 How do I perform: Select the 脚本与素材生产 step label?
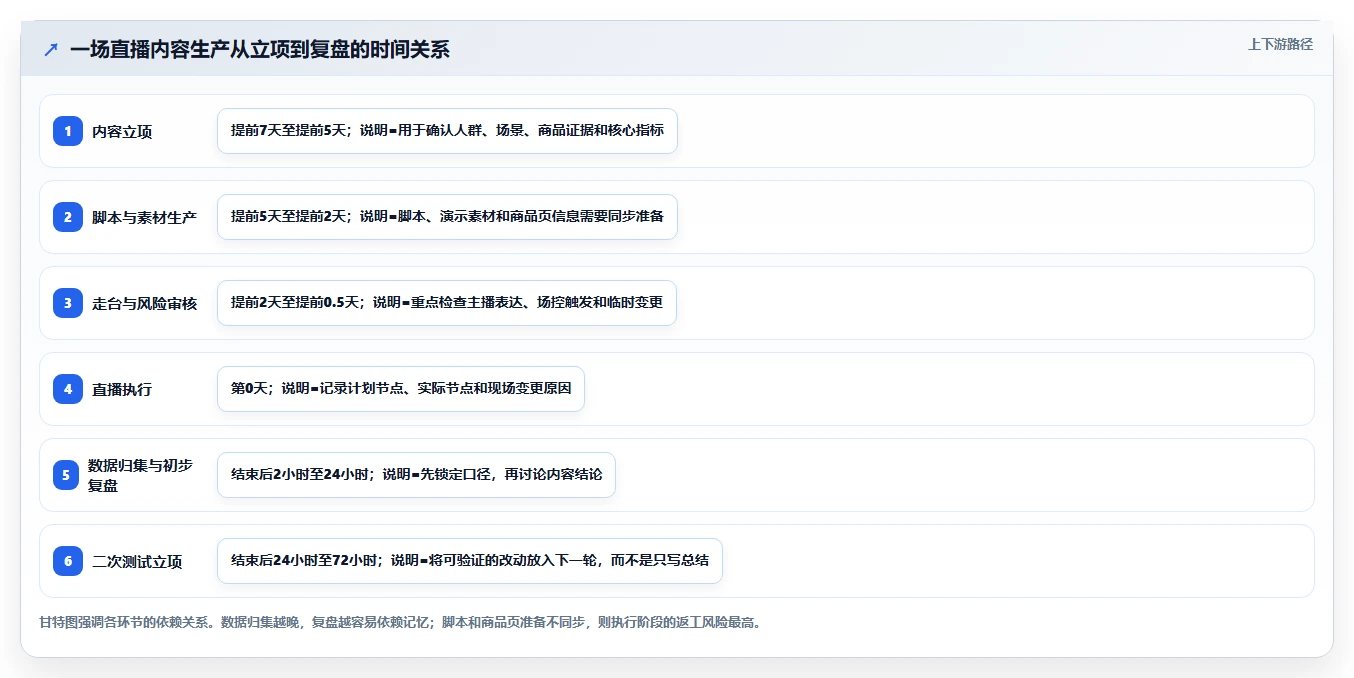[x=144, y=218]
